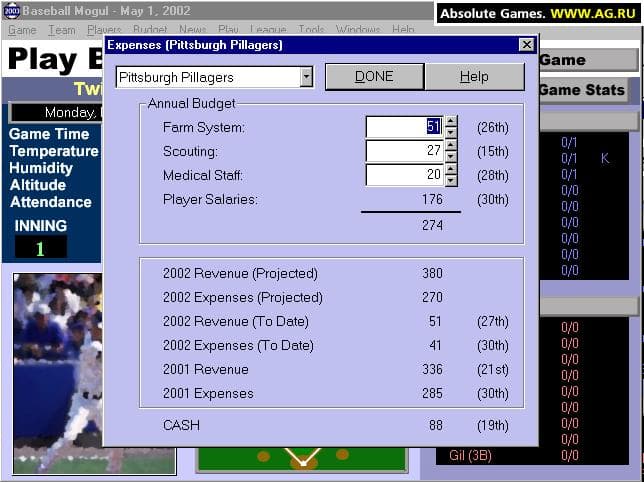Click the 2001 Revenue rank (21st)
This screenshot has width=644, height=482.
[493, 369]
